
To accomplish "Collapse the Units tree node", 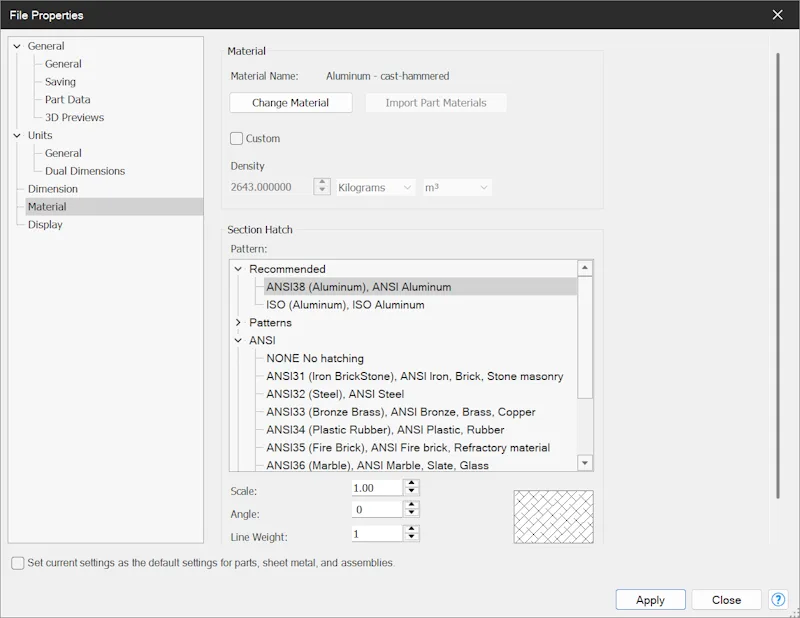I will [x=17, y=135].
